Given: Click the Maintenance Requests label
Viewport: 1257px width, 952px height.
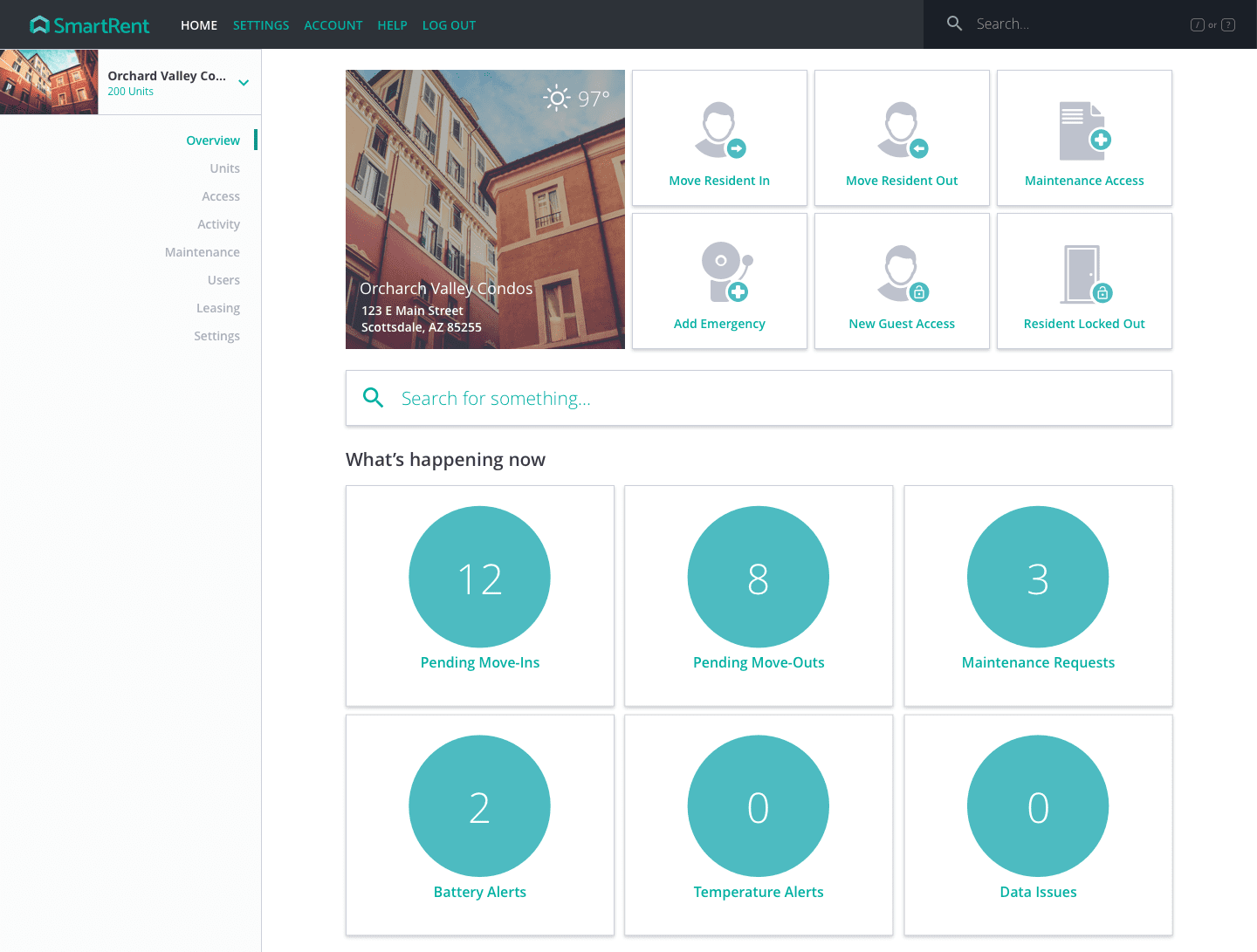Looking at the screenshot, I should click(x=1038, y=662).
